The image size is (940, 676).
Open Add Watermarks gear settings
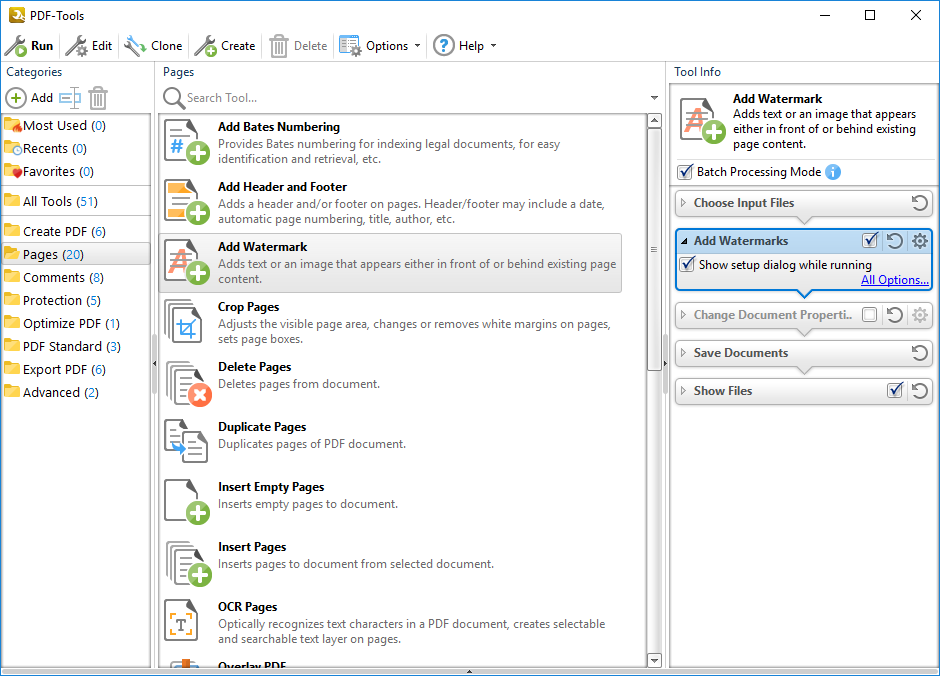click(x=920, y=241)
